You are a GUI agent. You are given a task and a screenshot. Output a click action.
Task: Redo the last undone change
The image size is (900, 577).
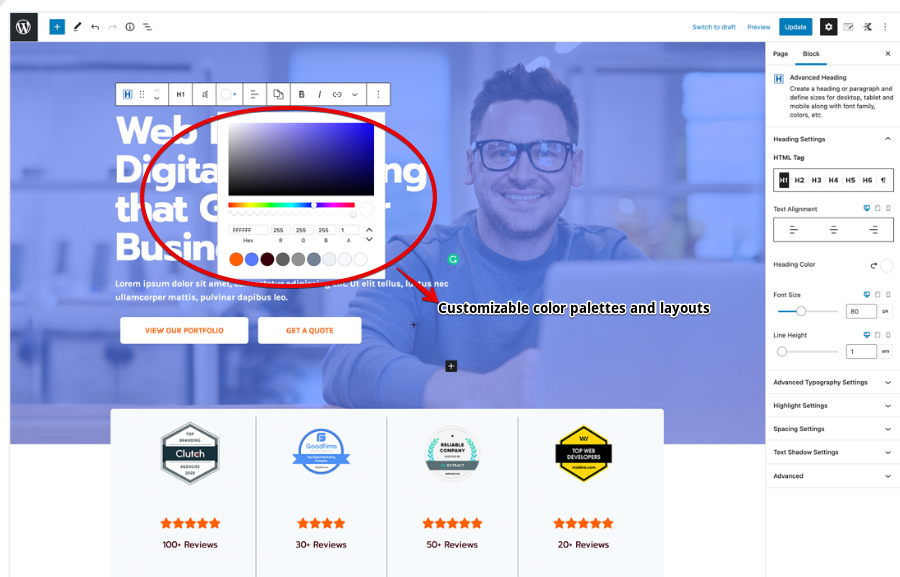click(112, 27)
